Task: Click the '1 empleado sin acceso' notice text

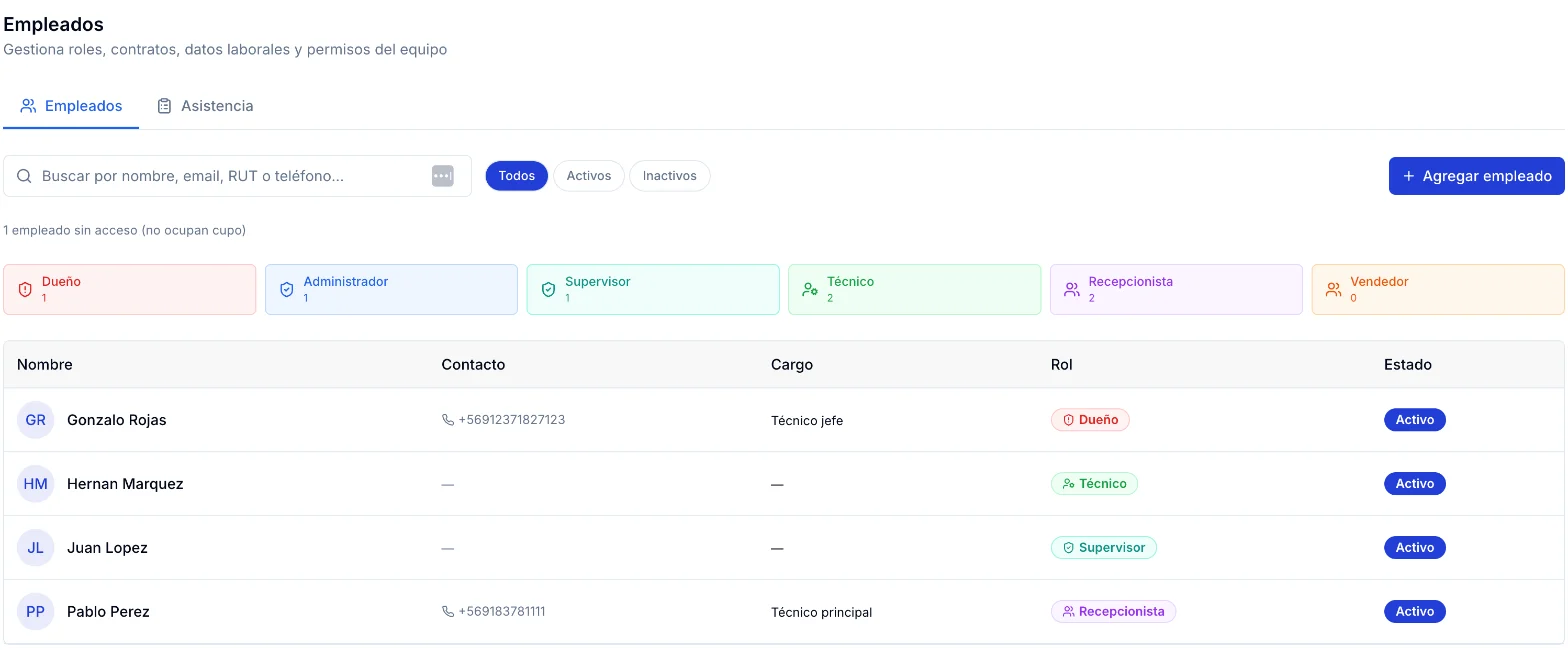Action: [x=125, y=231]
